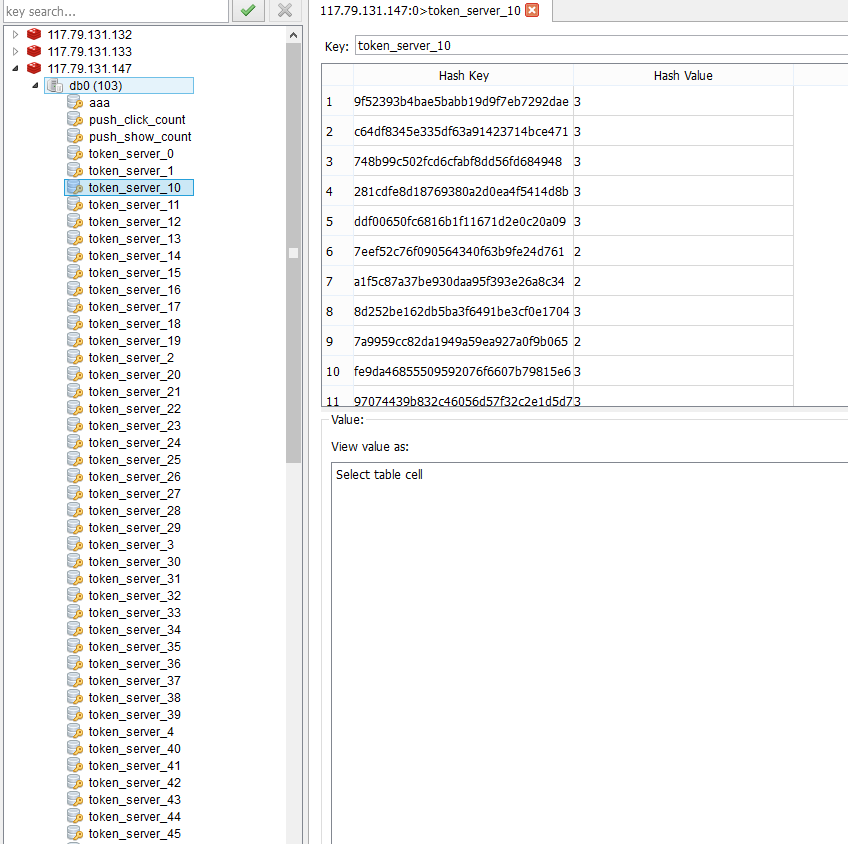Select hash key 281cdfe8d18769380a2d0ea4f5414d8b
Screen dimensions: 848x844
(x=461, y=191)
